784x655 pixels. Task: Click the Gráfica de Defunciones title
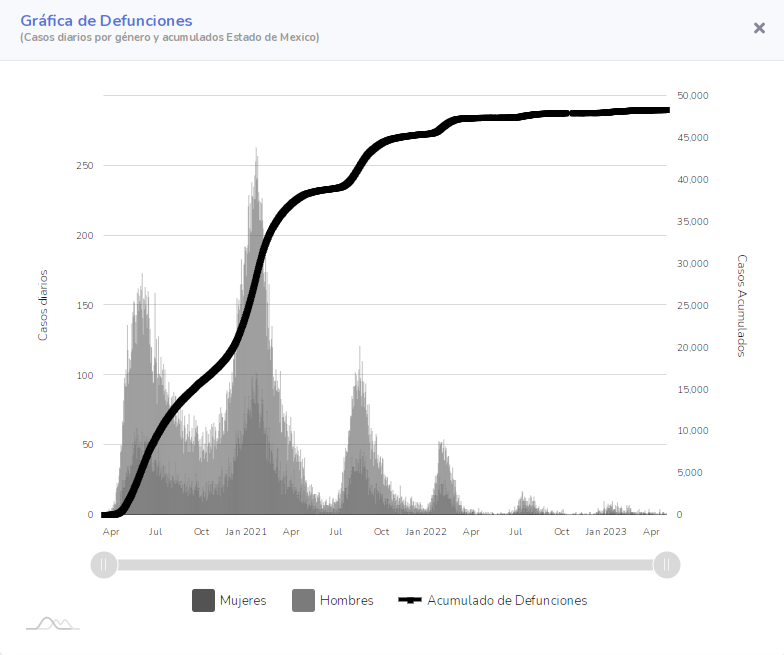106,20
